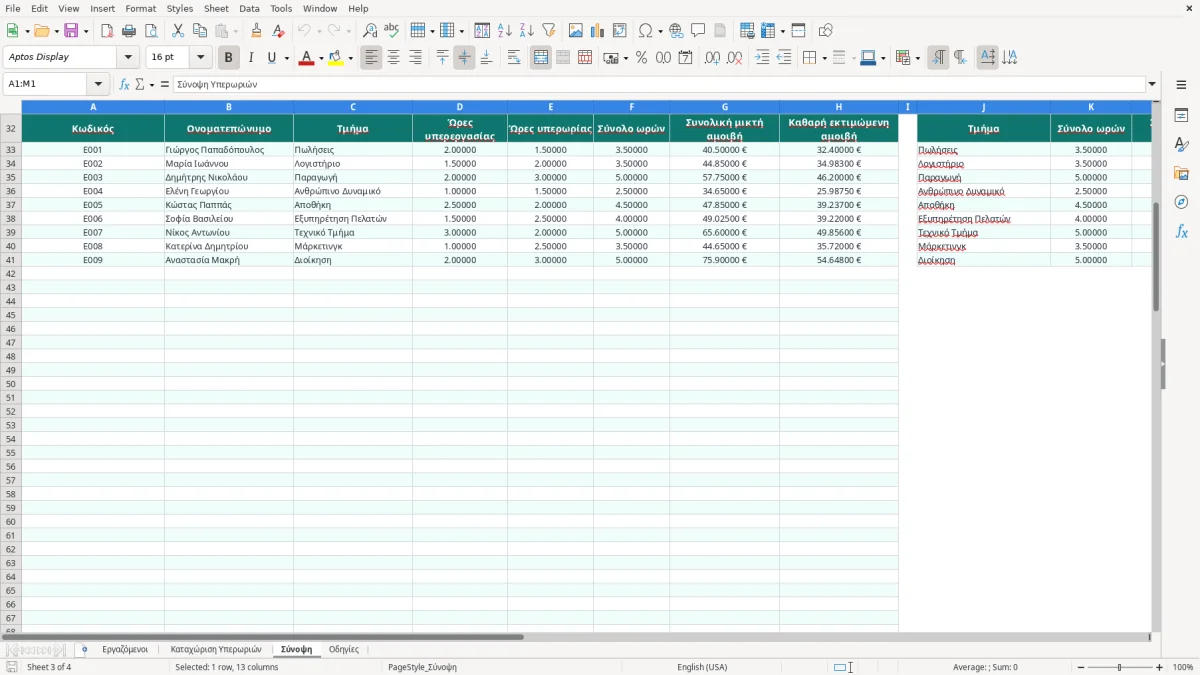Screen dimensions: 1200x675
Task: Toggle Underline formatting
Action: click(271, 58)
